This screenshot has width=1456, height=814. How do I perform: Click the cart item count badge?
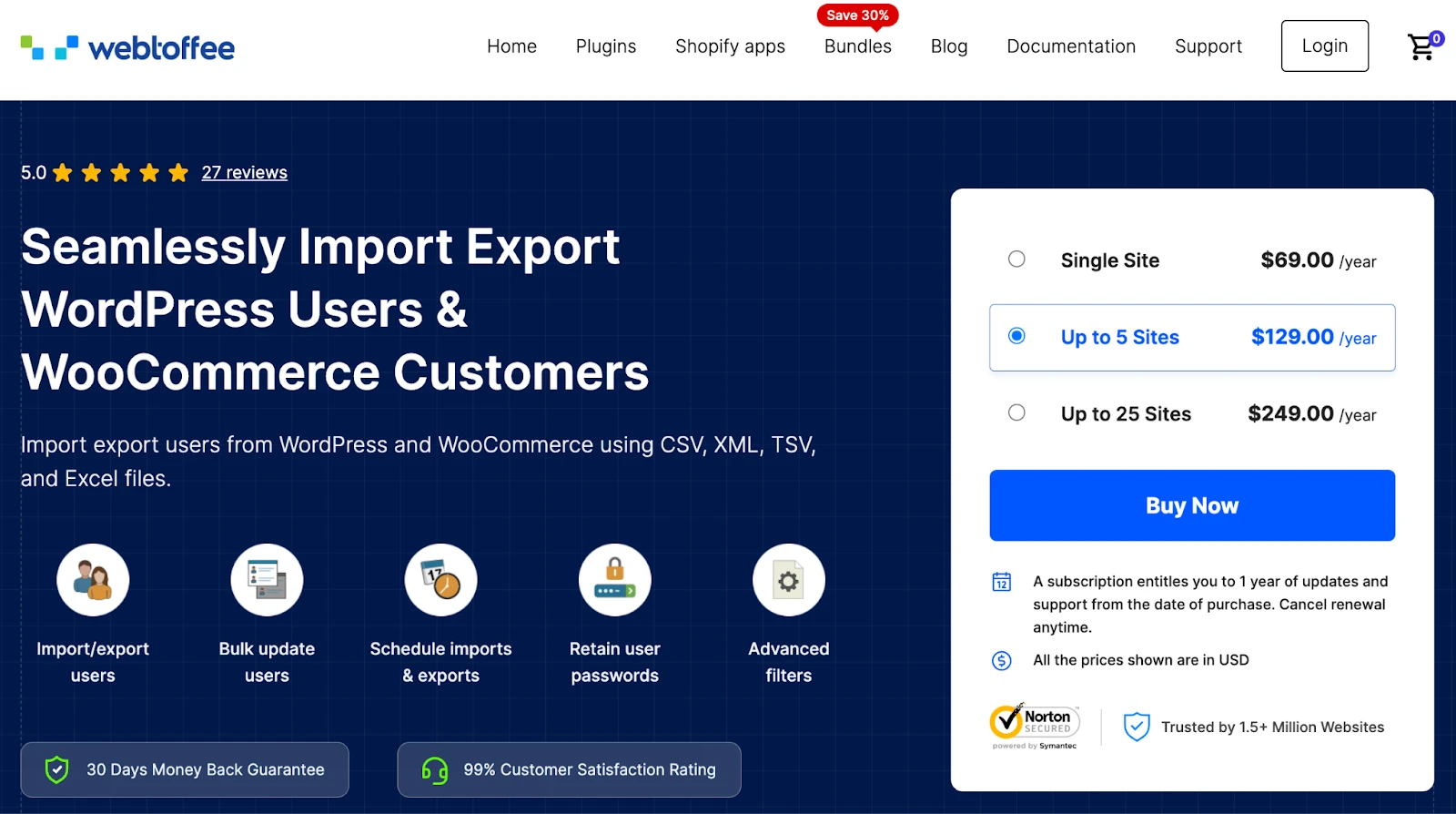(1436, 38)
